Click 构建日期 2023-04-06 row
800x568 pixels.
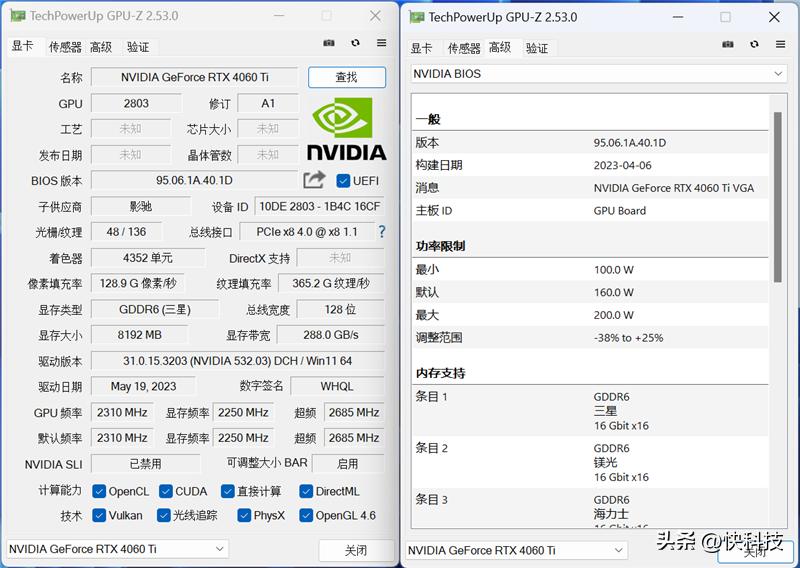[x=591, y=165]
